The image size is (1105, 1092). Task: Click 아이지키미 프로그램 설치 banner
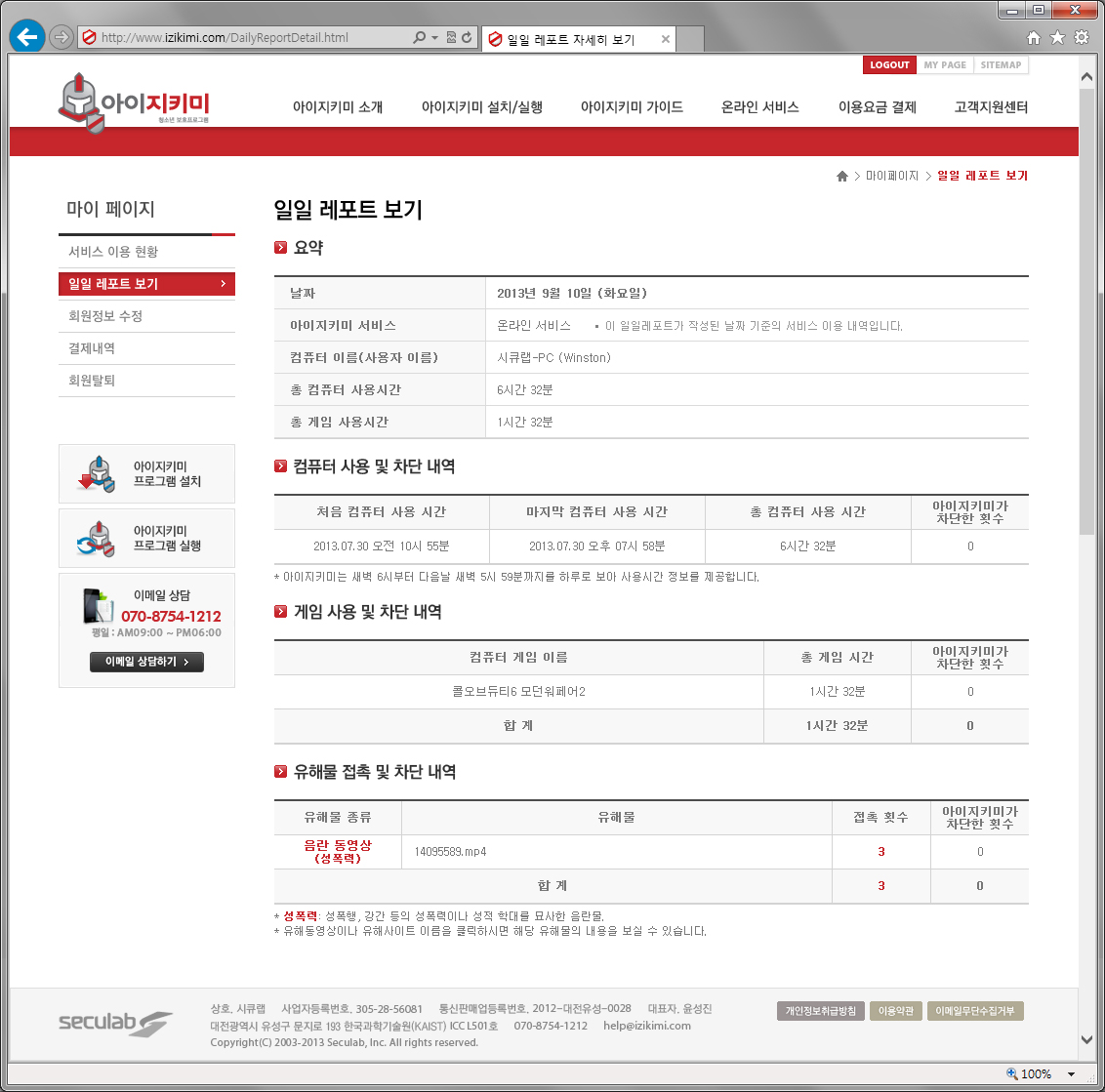(146, 474)
